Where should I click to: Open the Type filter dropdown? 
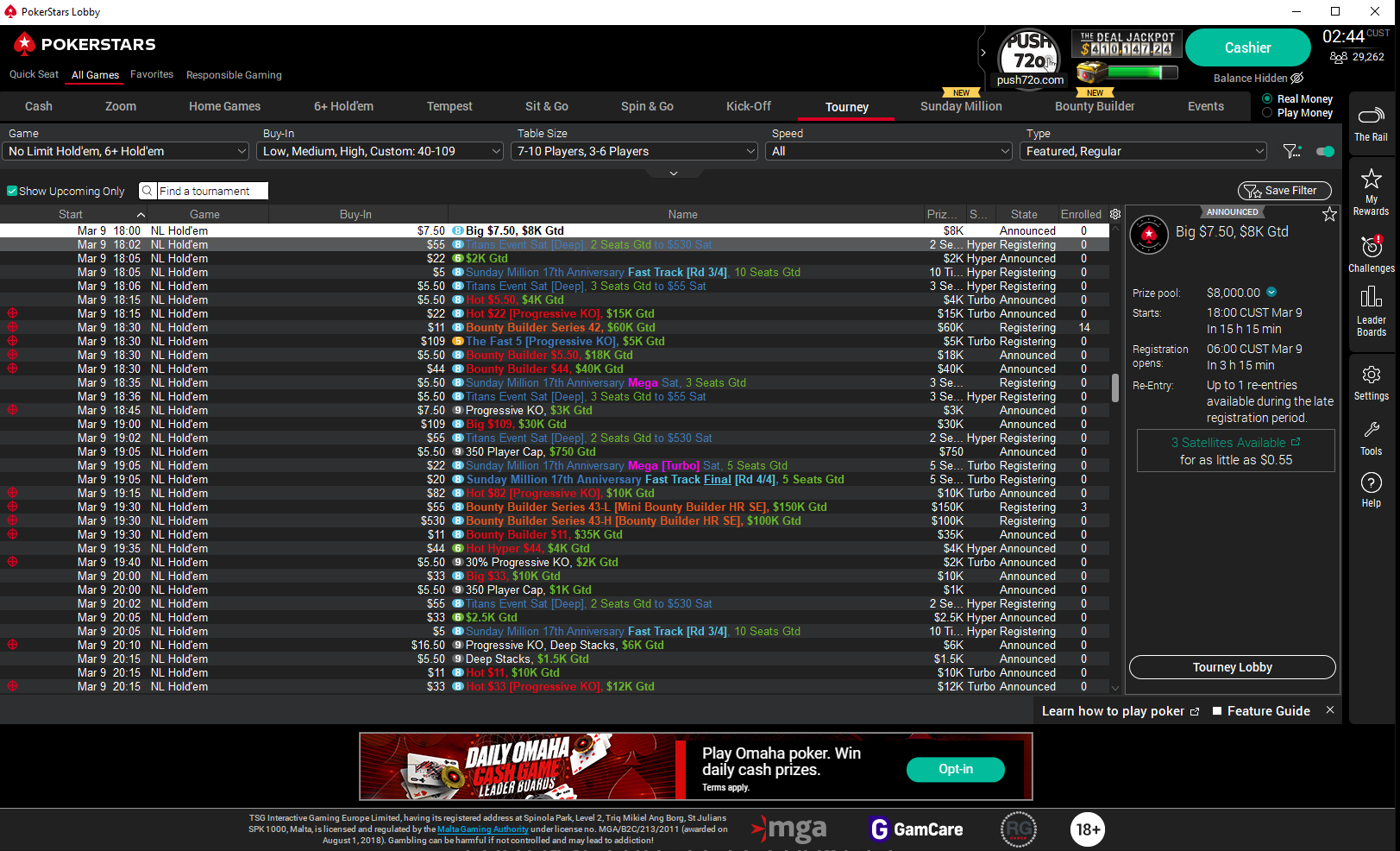(1144, 151)
